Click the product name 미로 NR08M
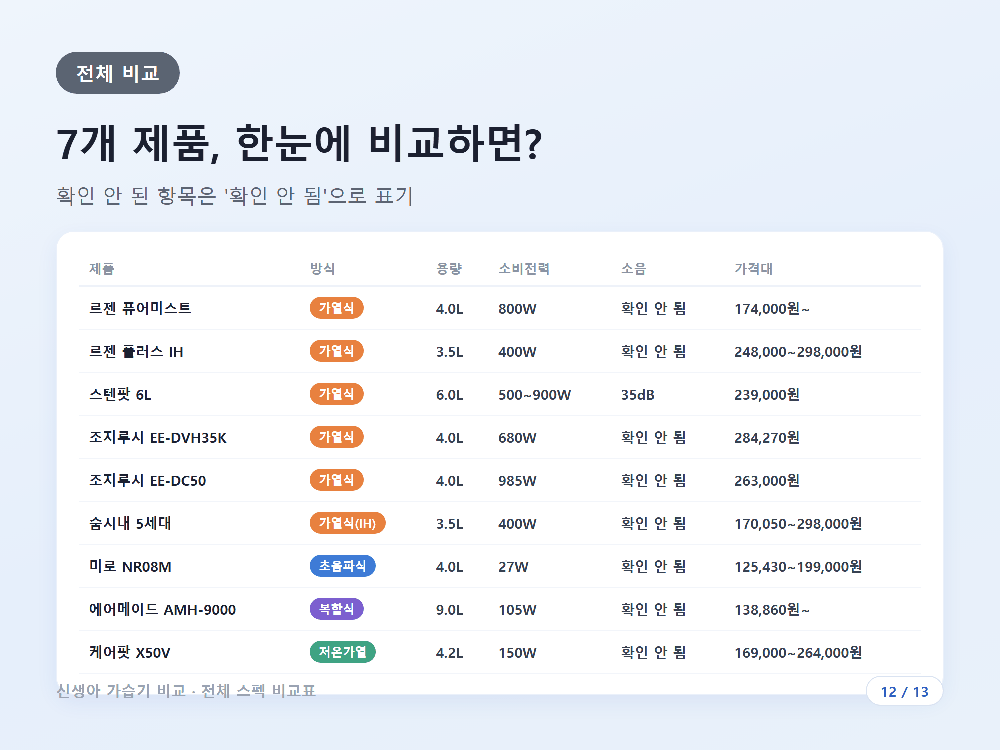This screenshot has width=1000, height=750. [130, 566]
